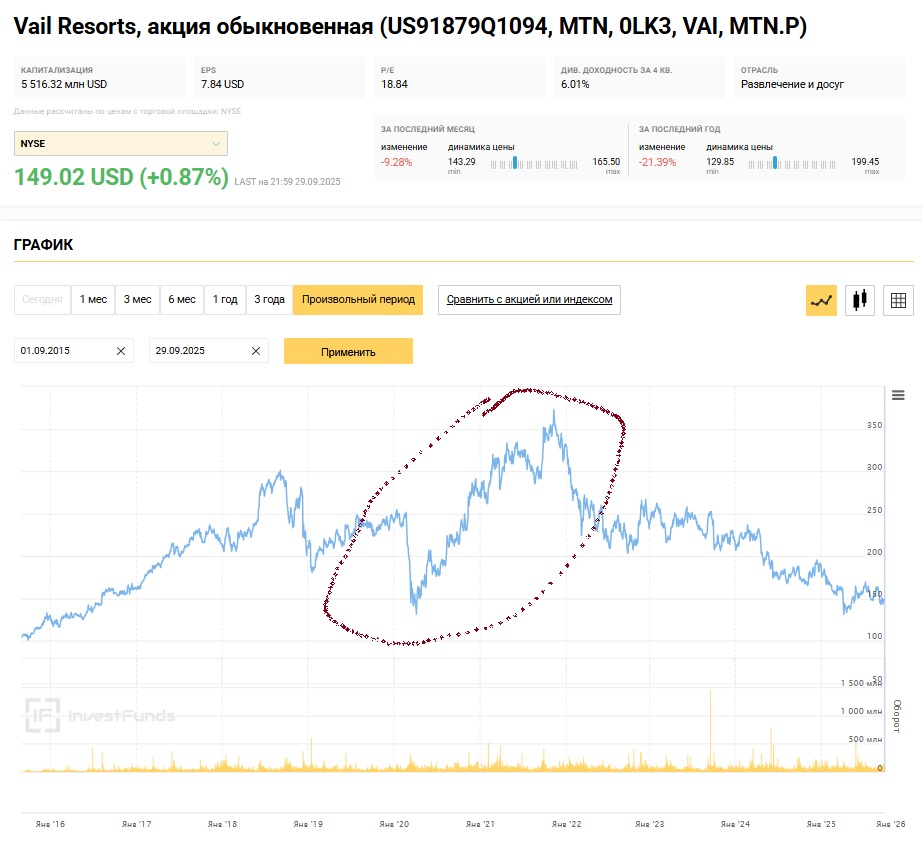Clear the end date 29.09.2025
This screenshot has width=922, height=843.
(x=256, y=351)
